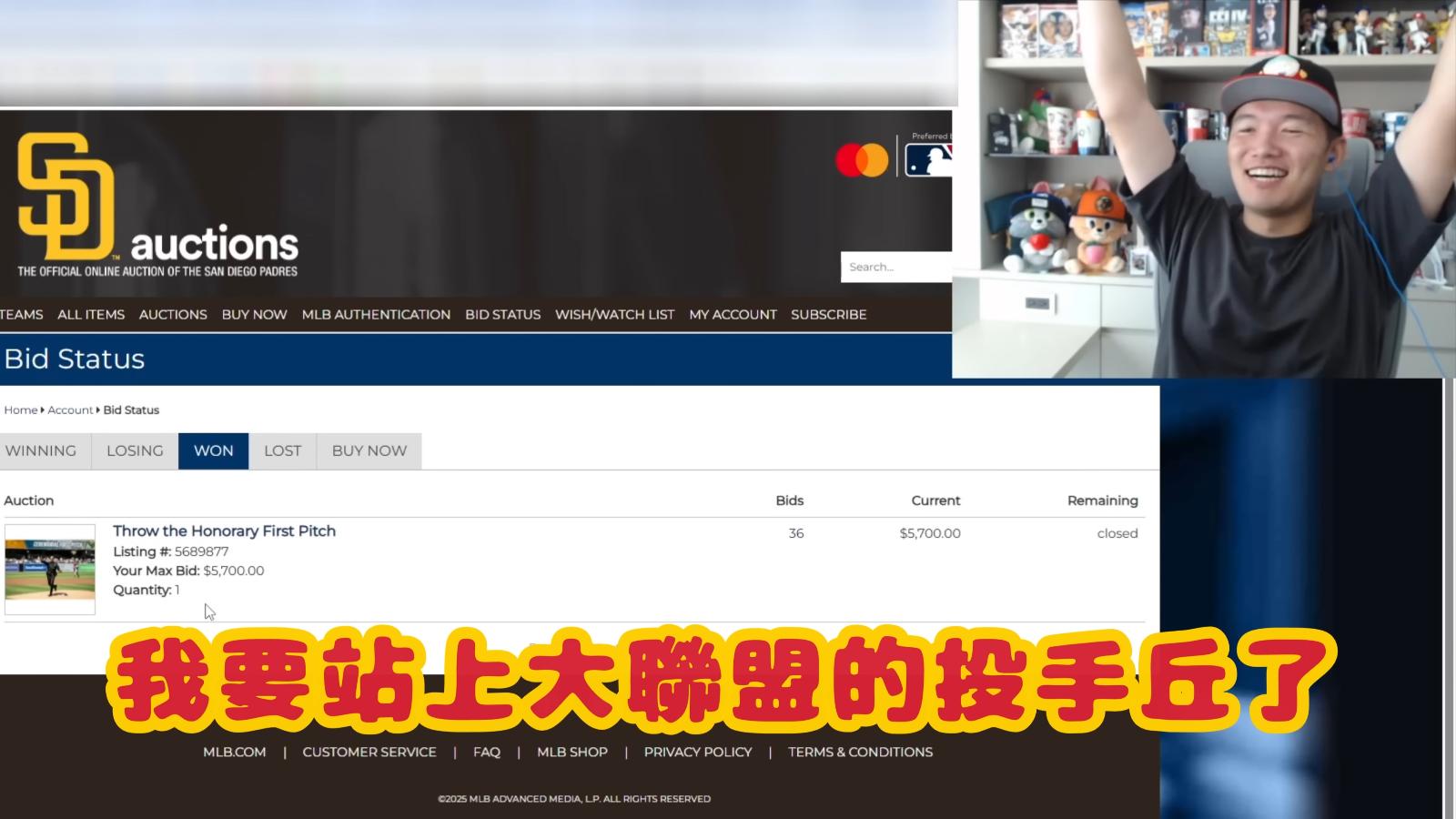
Task: Click the Bids column header
Action: (790, 500)
